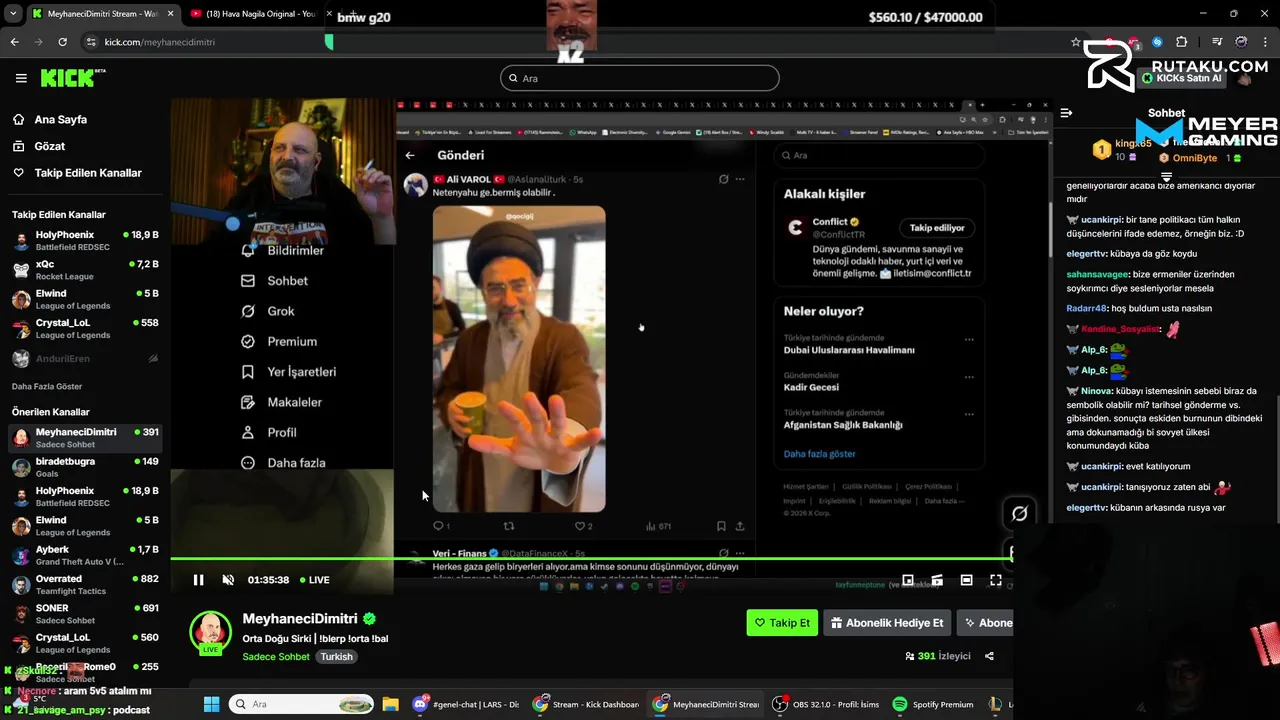Click Bildirimler in streamed X sidebar

click(x=284, y=250)
